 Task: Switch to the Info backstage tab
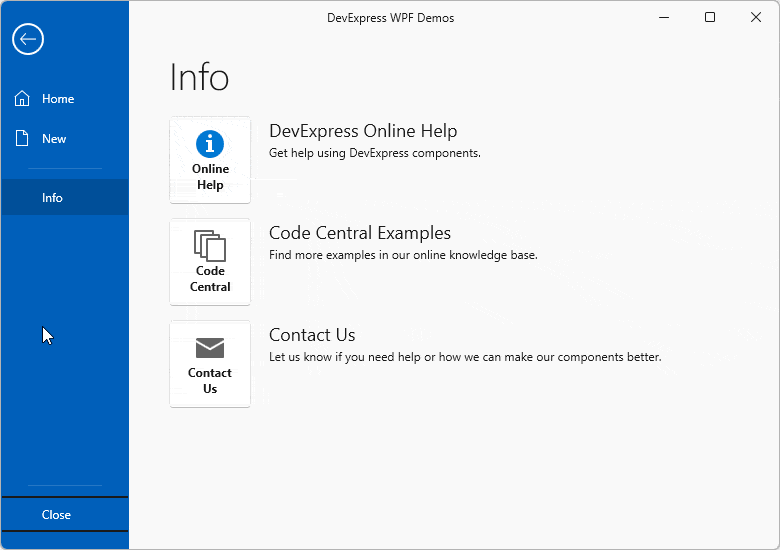point(52,198)
